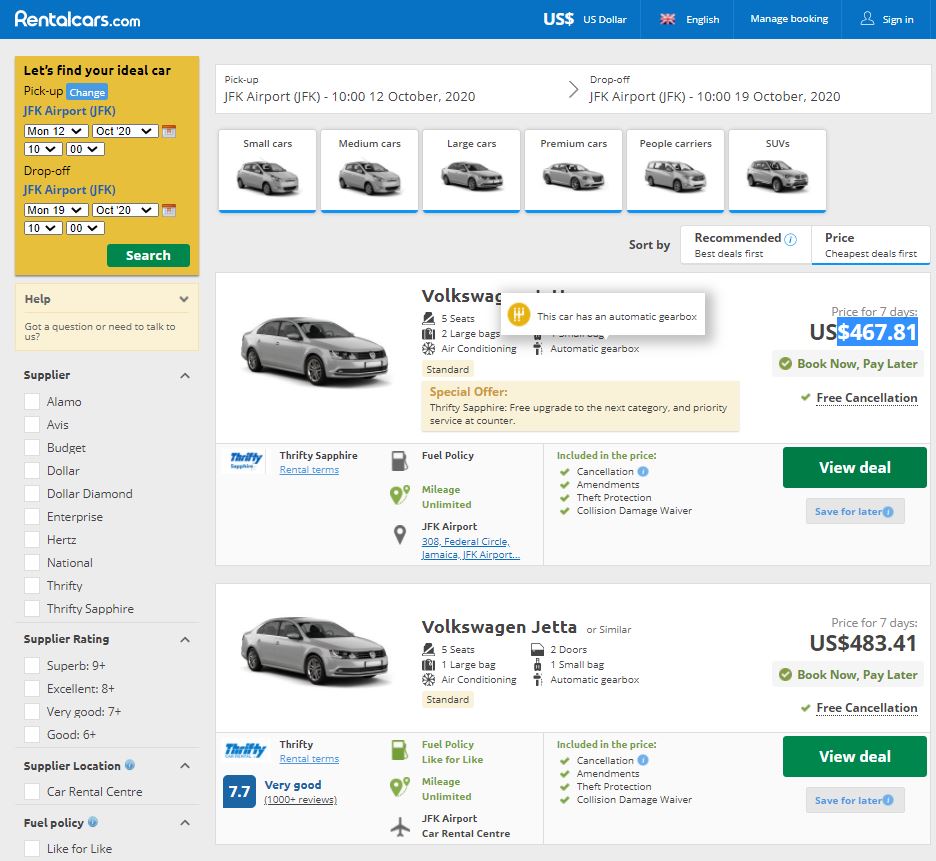Click airplane icon by Car Rental Centre
This screenshot has width=936, height=861.
pyautogui.click(x=400, y=826)
